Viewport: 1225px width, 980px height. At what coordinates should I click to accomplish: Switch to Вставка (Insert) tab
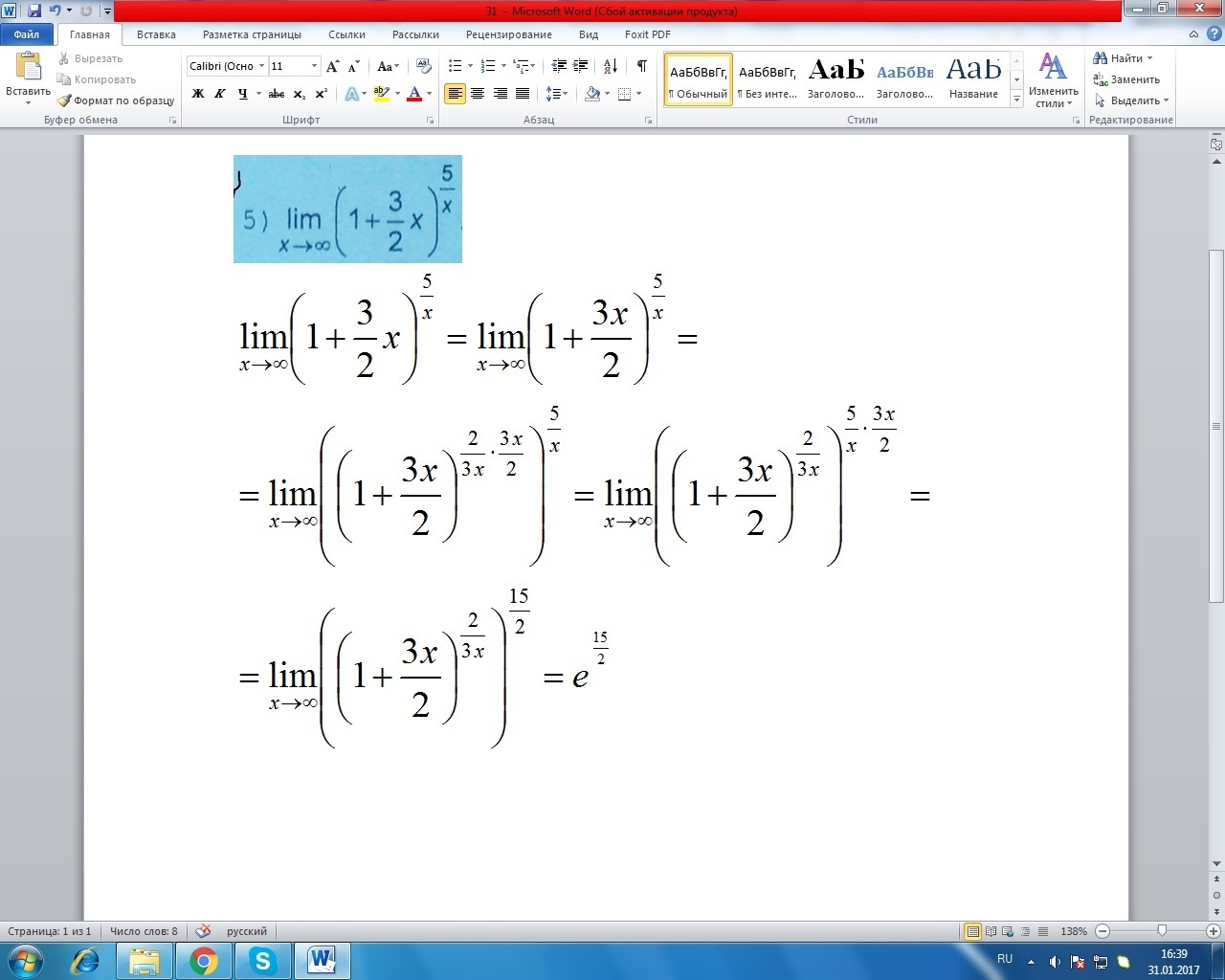click(156, 34)
